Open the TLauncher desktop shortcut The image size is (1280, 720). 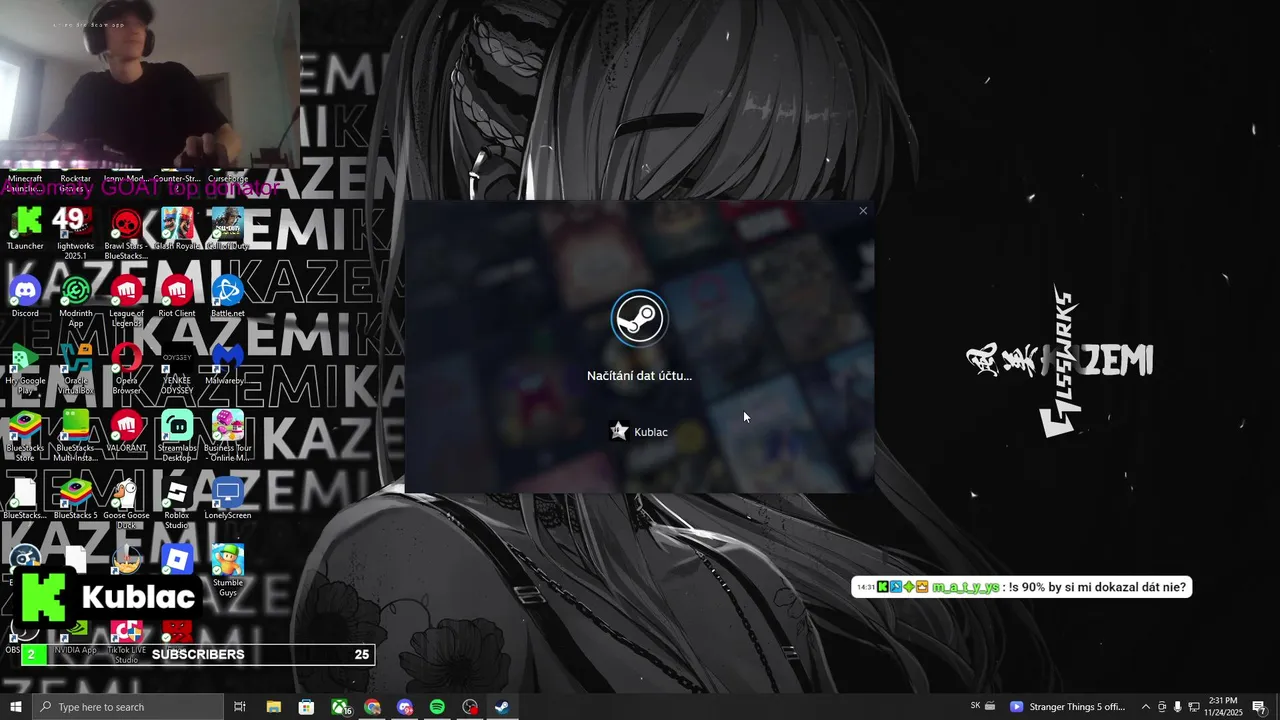click(25, 228)
